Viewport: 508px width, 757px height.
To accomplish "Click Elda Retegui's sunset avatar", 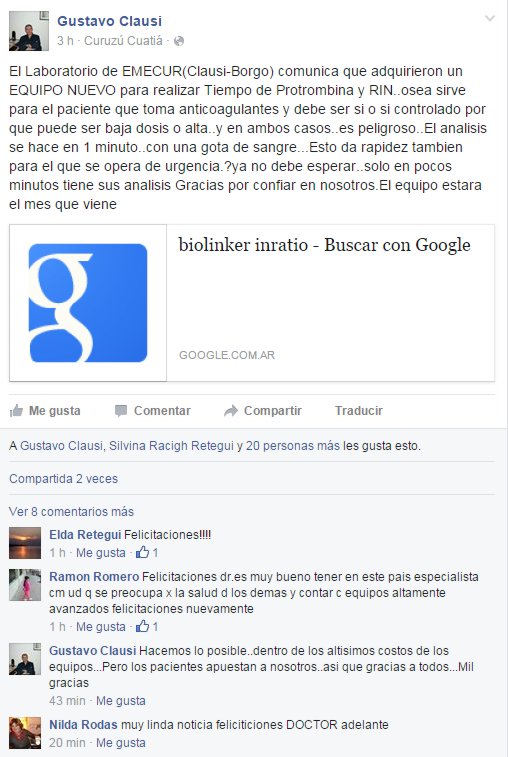I will (x=25, y=543).
